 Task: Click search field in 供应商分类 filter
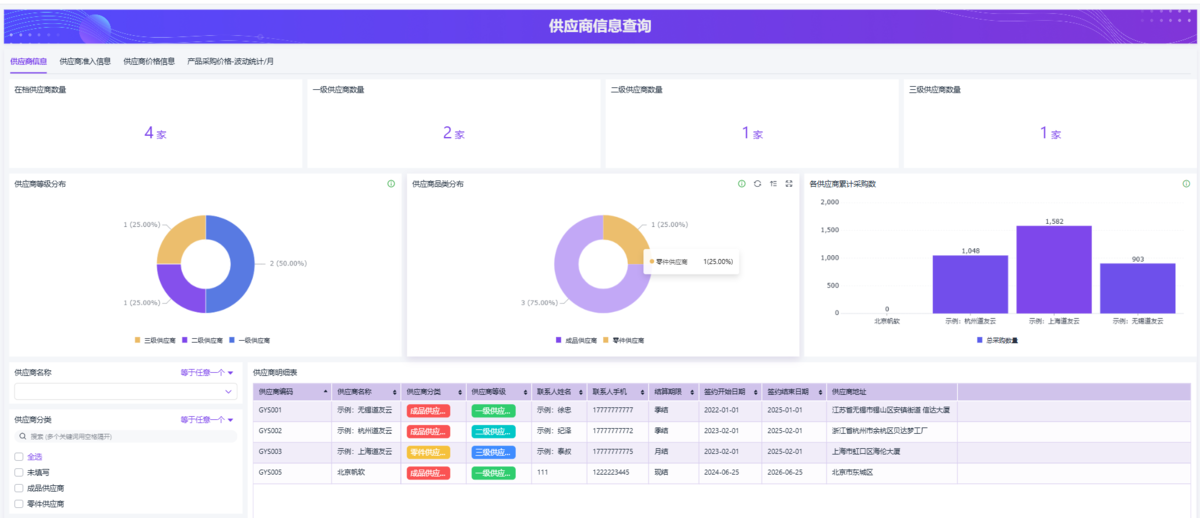pos(125,437)
